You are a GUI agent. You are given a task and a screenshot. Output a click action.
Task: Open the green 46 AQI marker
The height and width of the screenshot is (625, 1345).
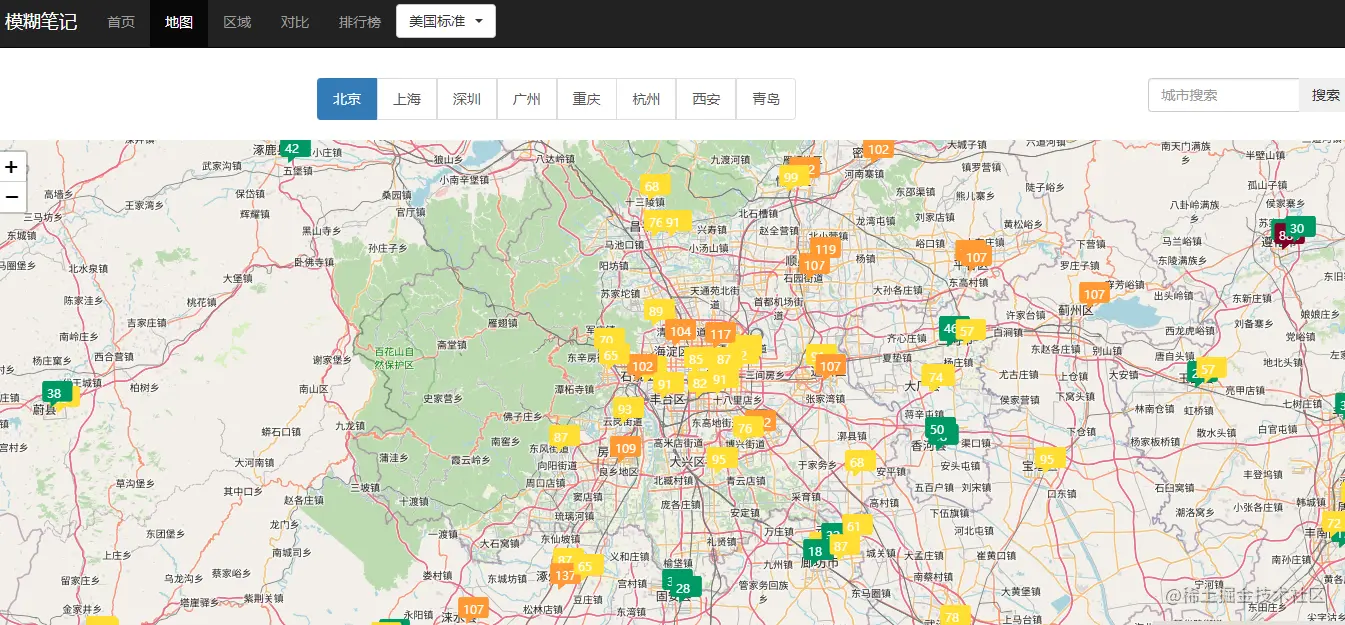[950, 327]
